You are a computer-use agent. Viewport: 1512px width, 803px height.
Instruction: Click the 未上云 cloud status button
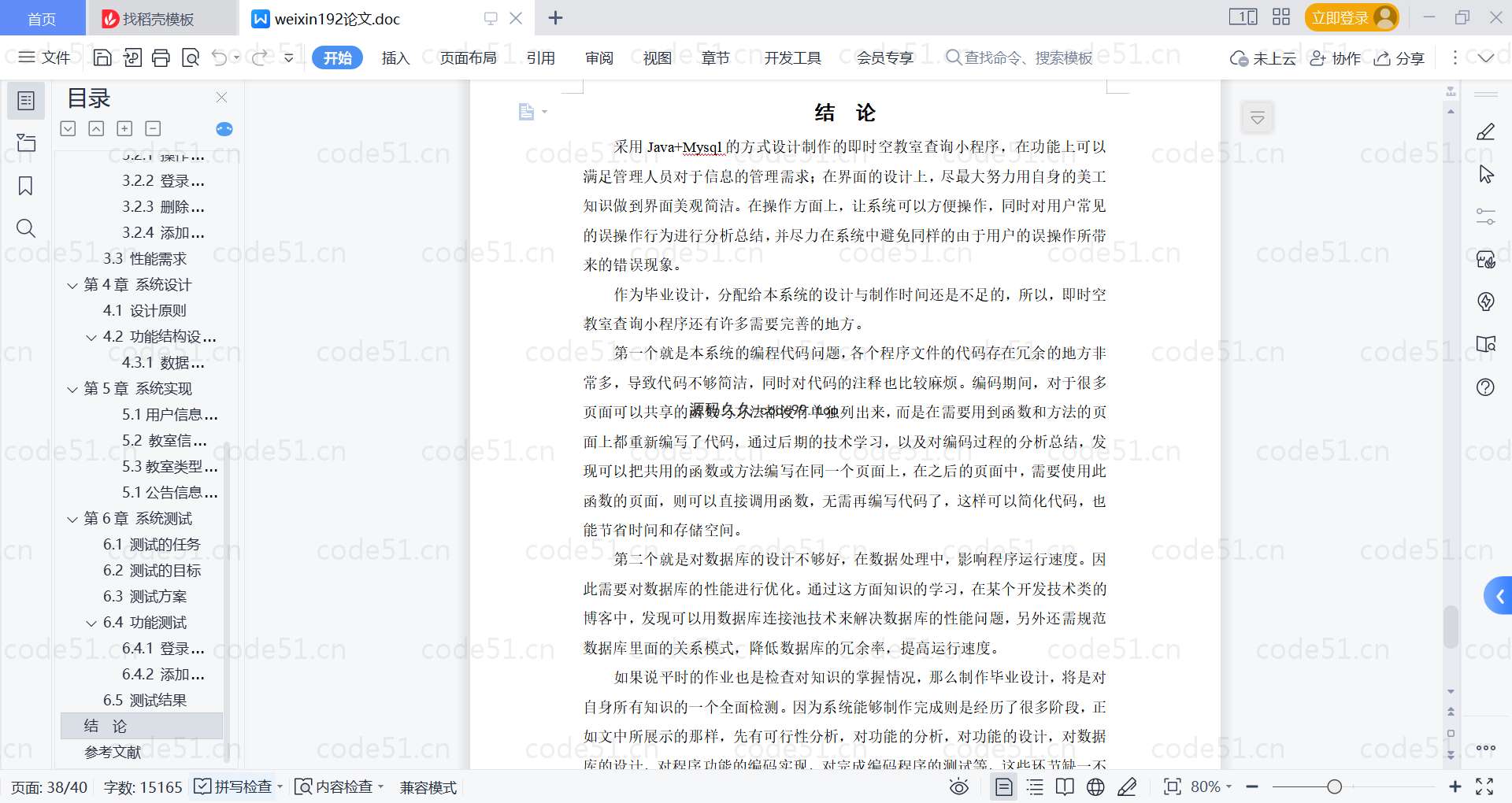click(1263, 57)
